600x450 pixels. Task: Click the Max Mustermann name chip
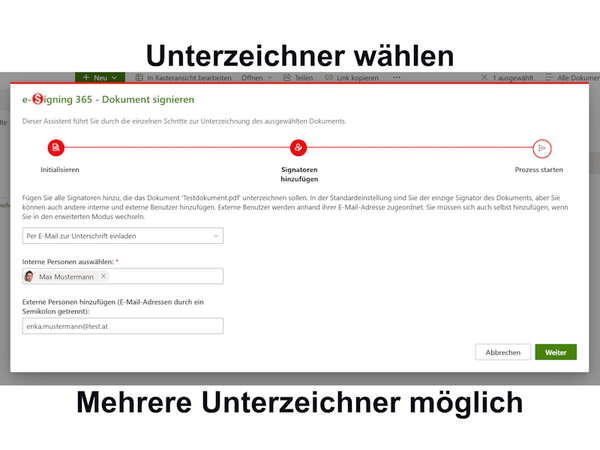pyautogui.click(x=66, y=276)
